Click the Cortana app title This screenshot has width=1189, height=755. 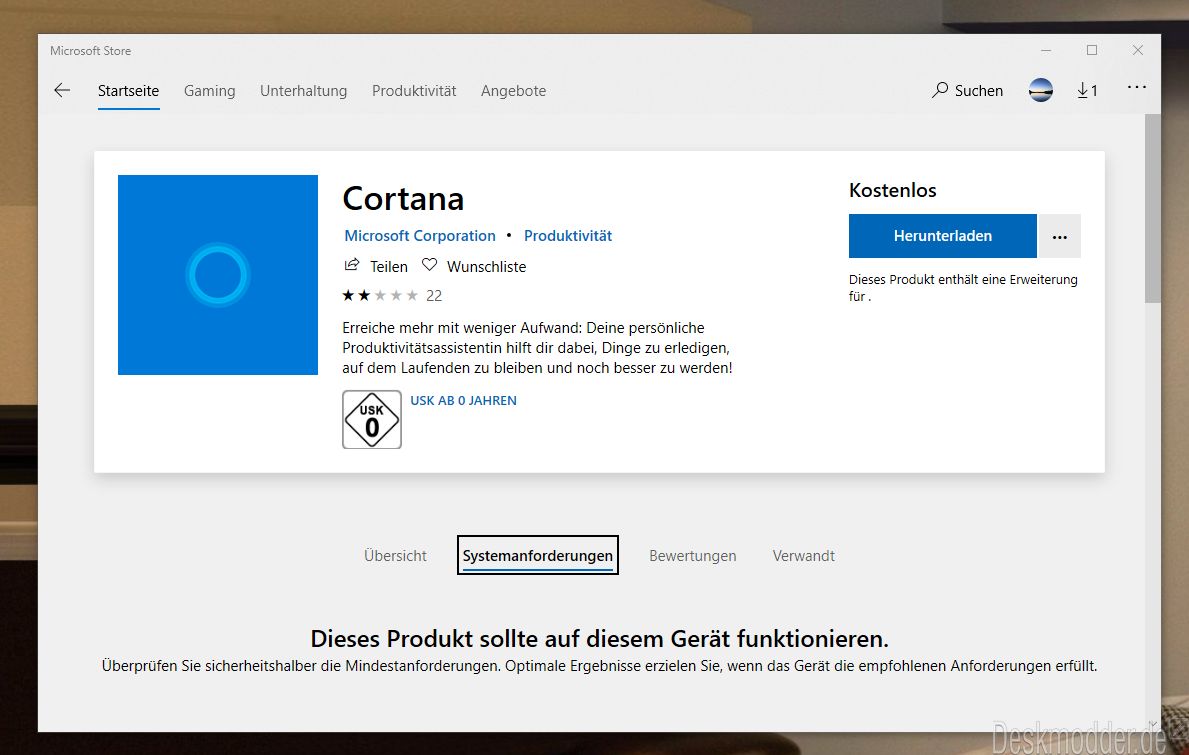(x=403, y=199)
